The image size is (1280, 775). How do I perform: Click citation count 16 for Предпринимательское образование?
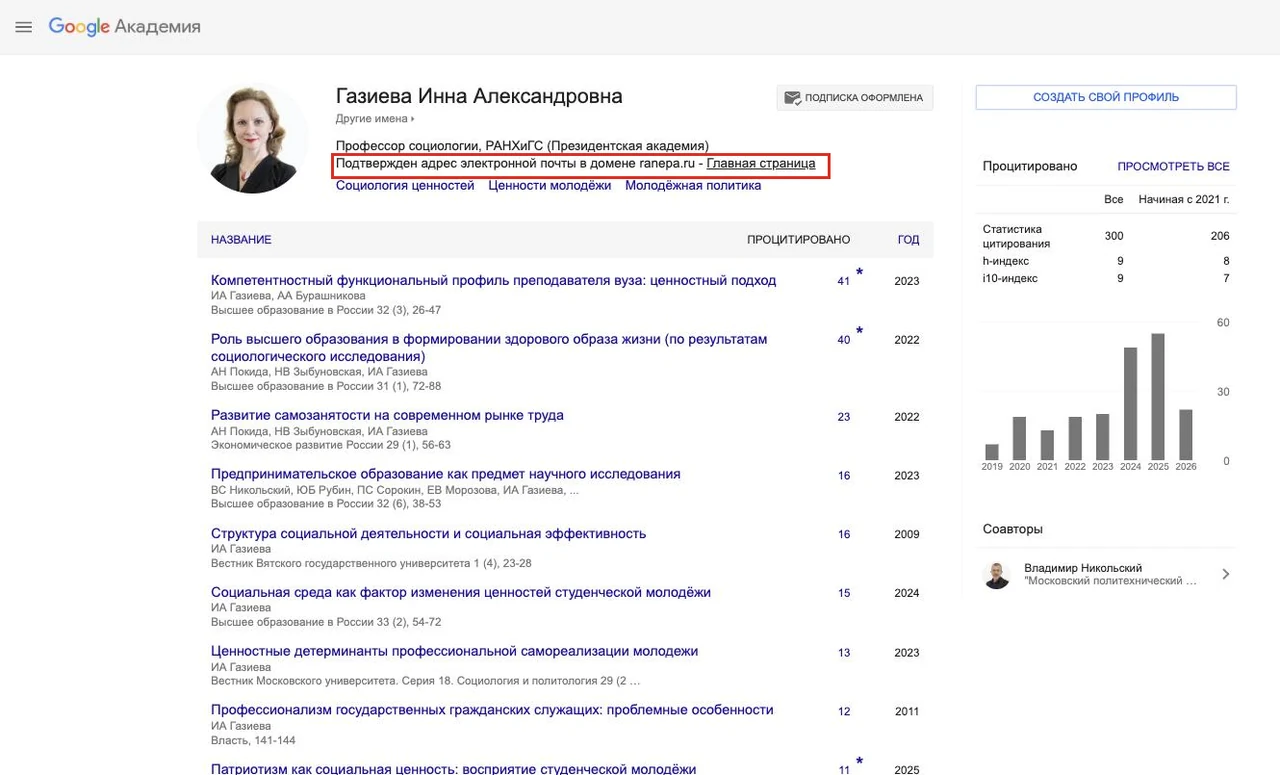[x=843, y=476]
